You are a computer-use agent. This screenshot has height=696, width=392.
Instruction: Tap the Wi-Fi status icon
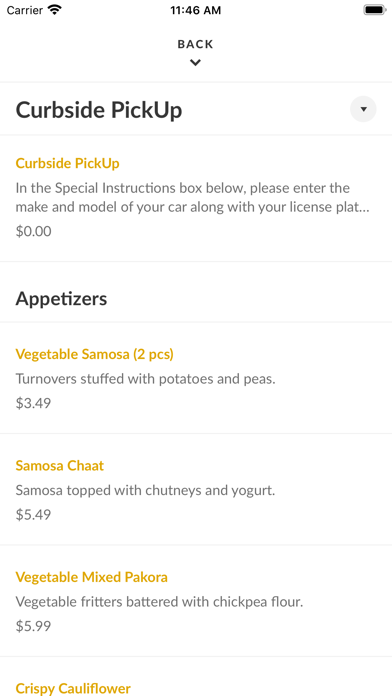[x=55, y=10]
